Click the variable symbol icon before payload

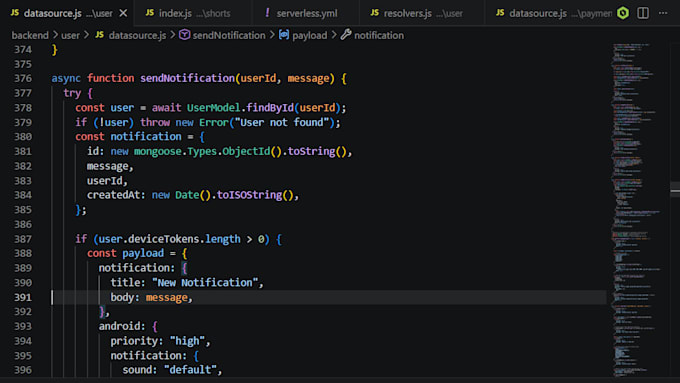284,35
